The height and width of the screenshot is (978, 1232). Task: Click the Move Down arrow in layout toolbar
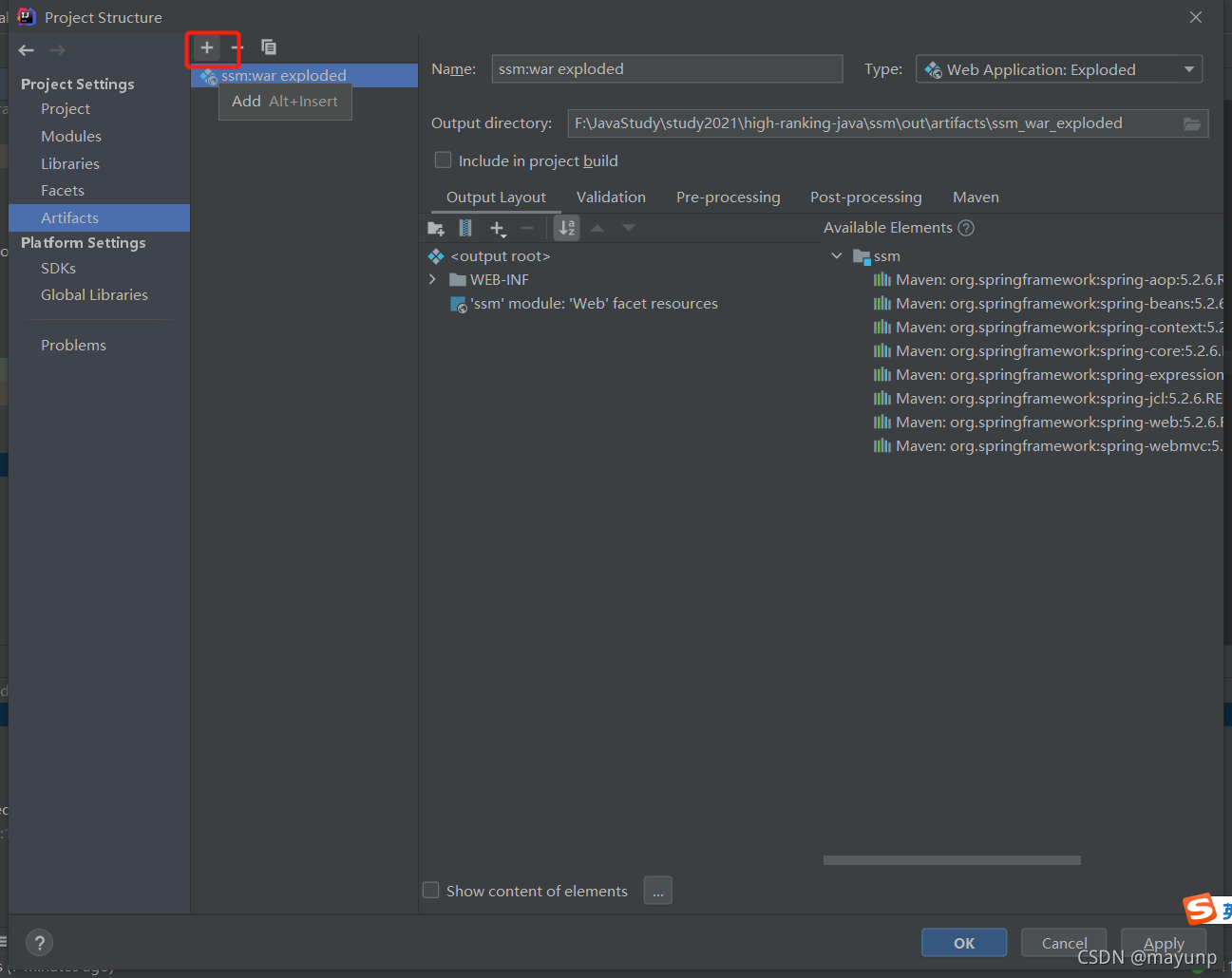click(629, 228)
